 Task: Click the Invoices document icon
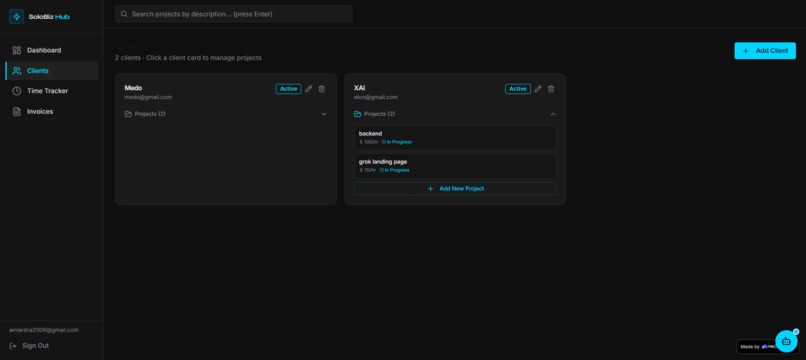click(x=16, y=112)
